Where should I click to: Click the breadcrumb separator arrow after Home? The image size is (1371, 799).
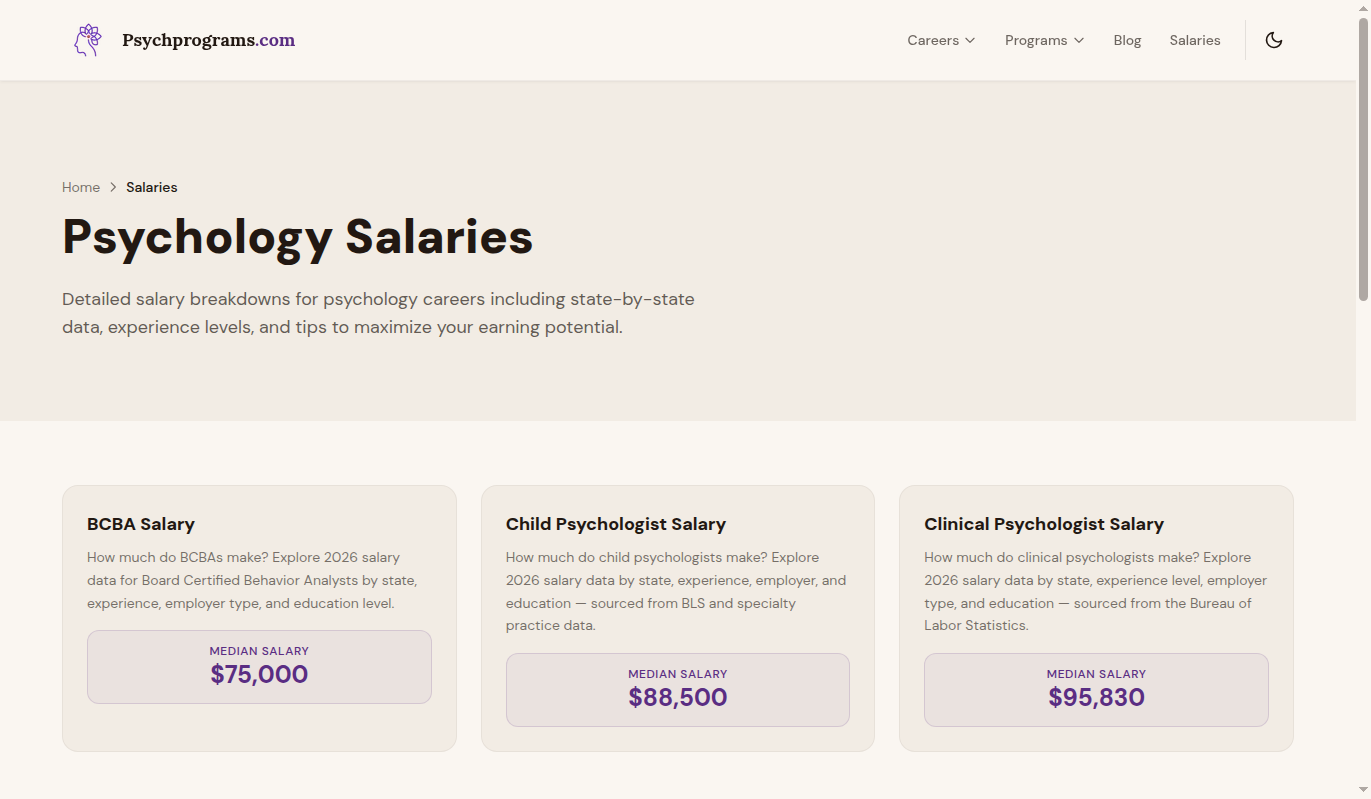[112, 187]
